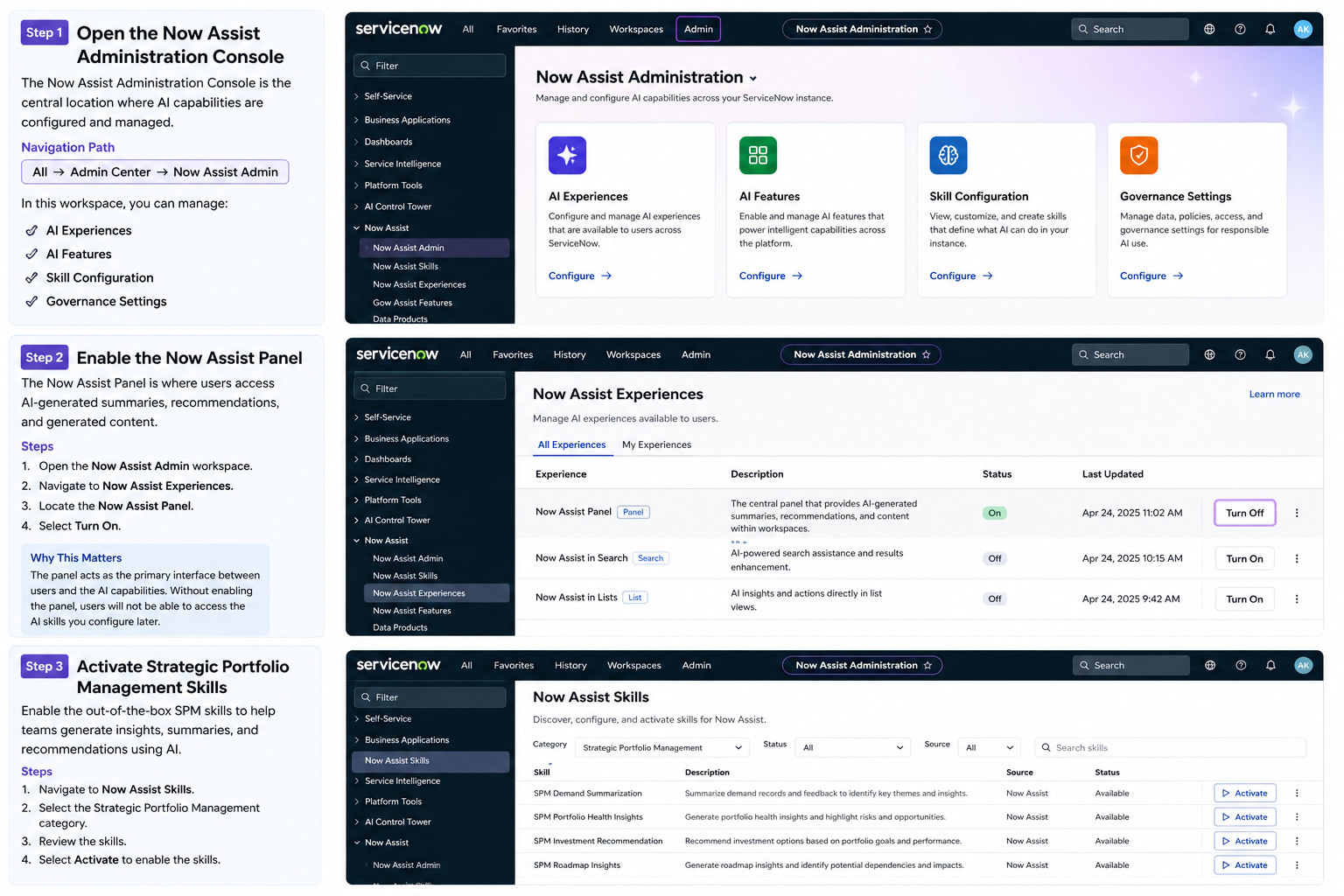Open the more-options menu for Now Assist in Lists
The image size is (1344, 896).
1297,599
